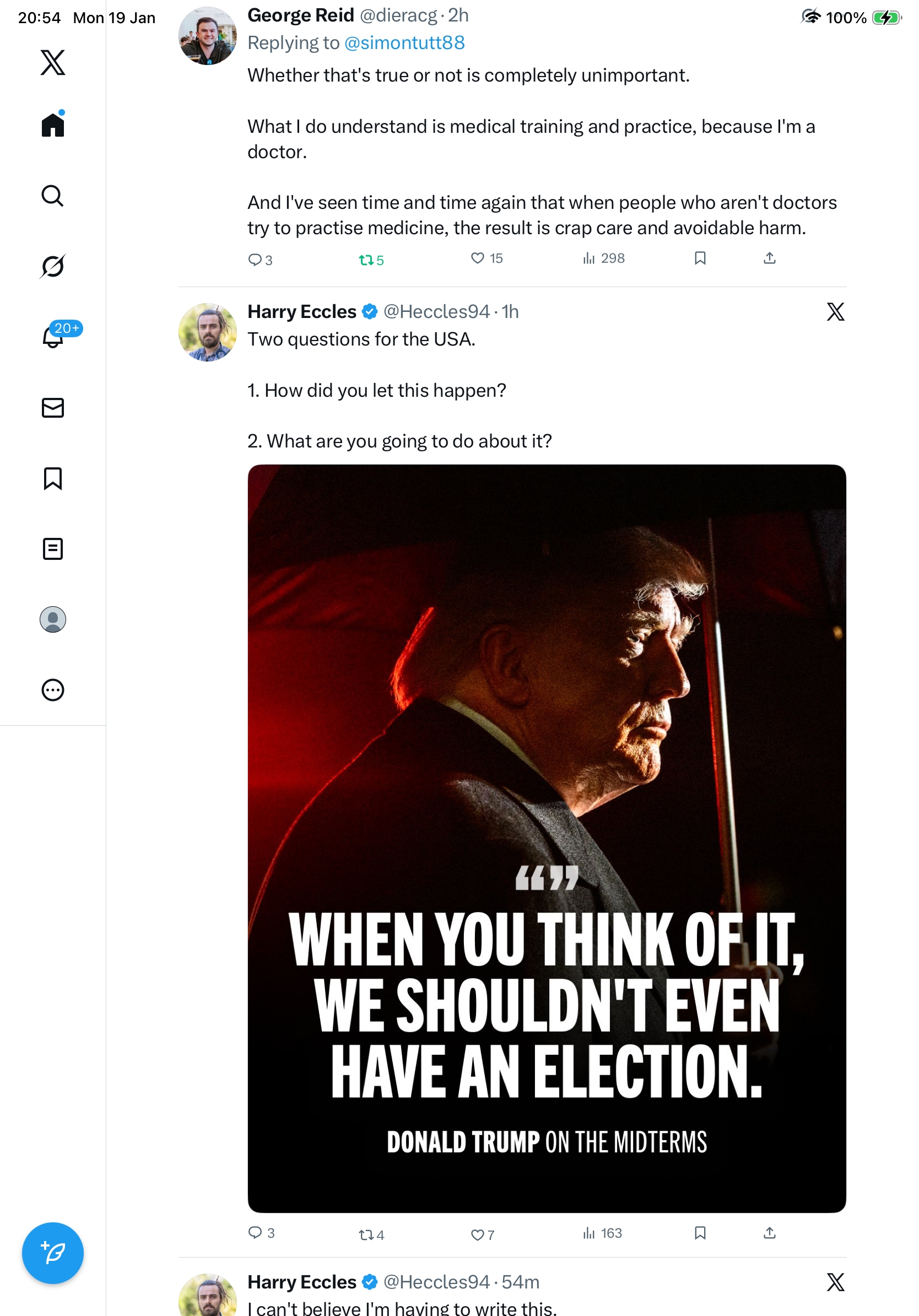Open Messages envelope in sidebar
The height and width of the screenshot is (1316, 919).
[x=53, y=407]
